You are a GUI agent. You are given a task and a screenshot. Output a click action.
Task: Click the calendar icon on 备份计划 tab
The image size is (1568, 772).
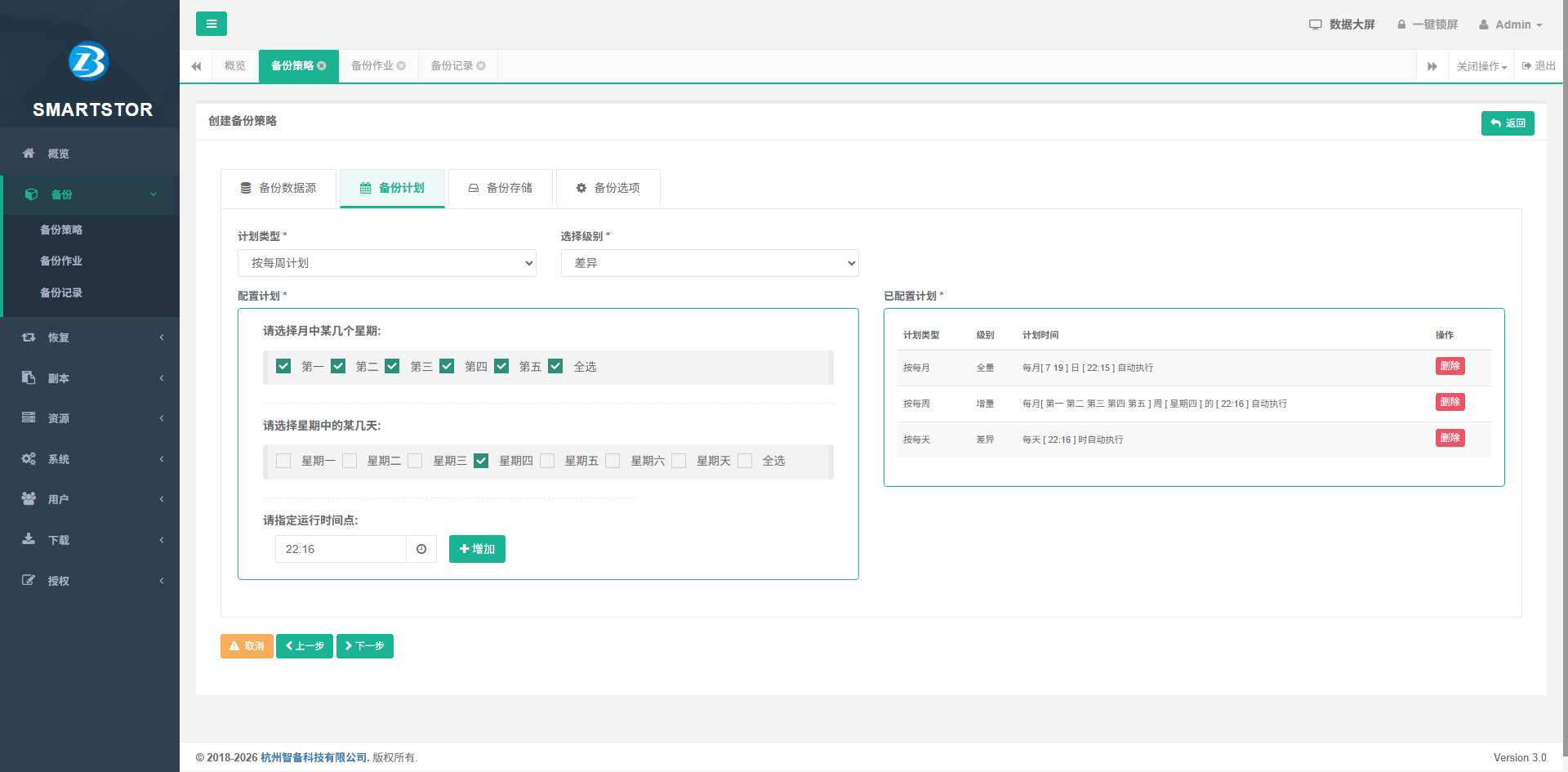[366, 188]
